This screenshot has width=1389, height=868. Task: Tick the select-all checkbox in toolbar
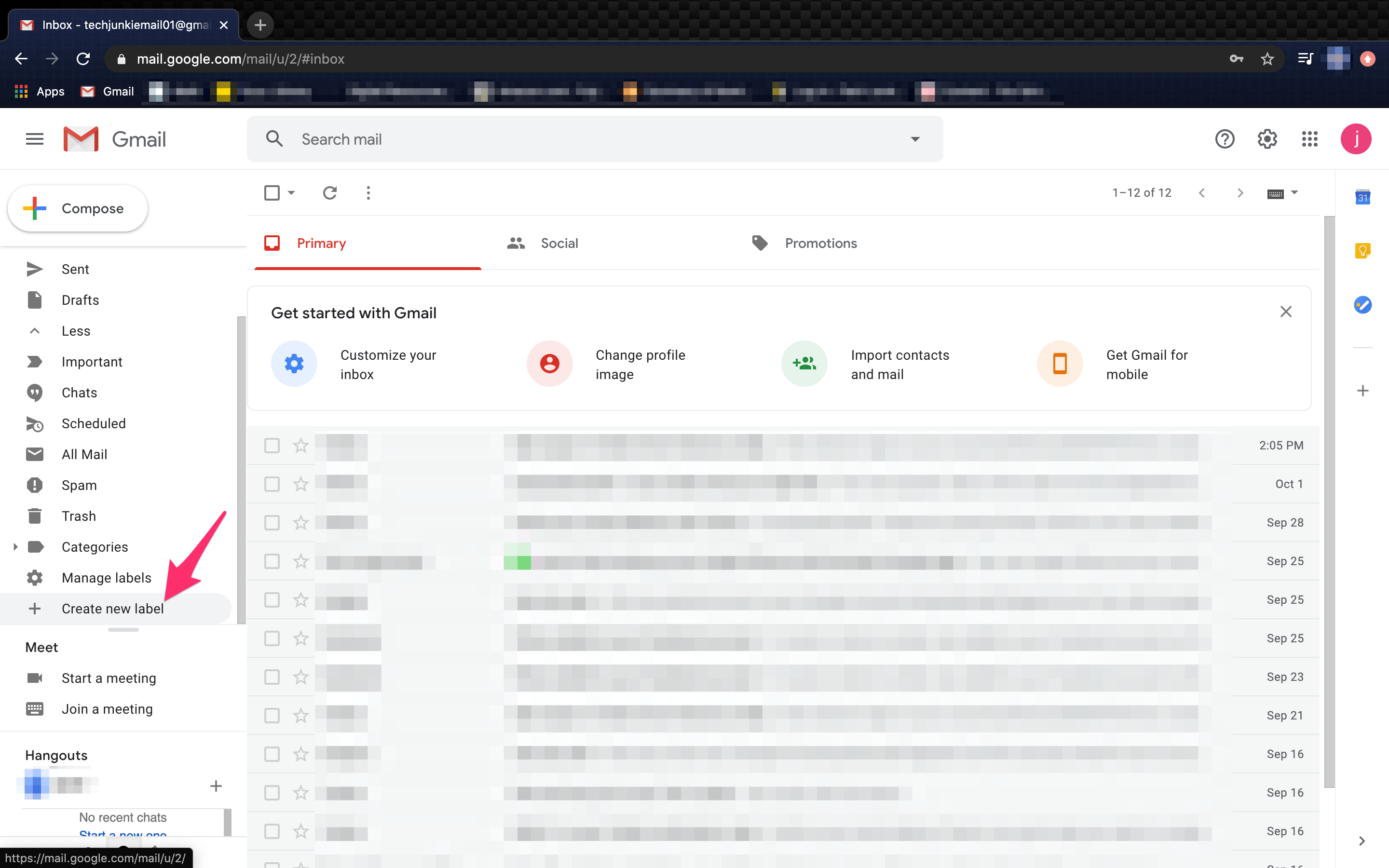(272, 193)
